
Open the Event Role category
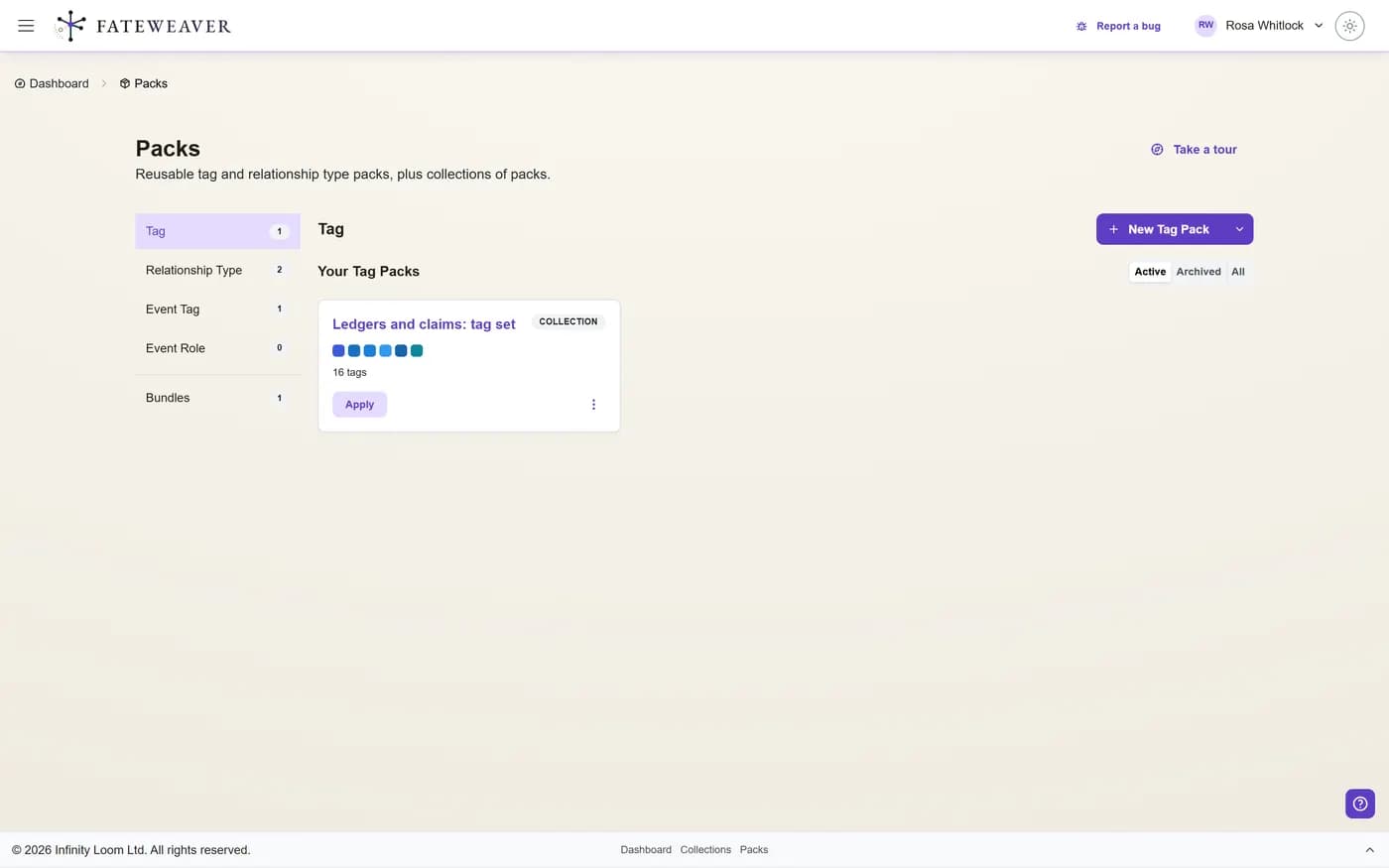(x=217, y=348)
